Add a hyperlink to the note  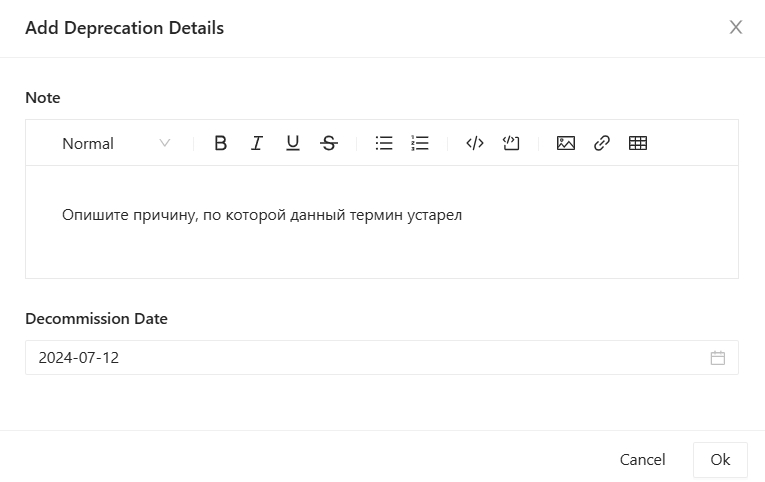click(x=602, y=143)
